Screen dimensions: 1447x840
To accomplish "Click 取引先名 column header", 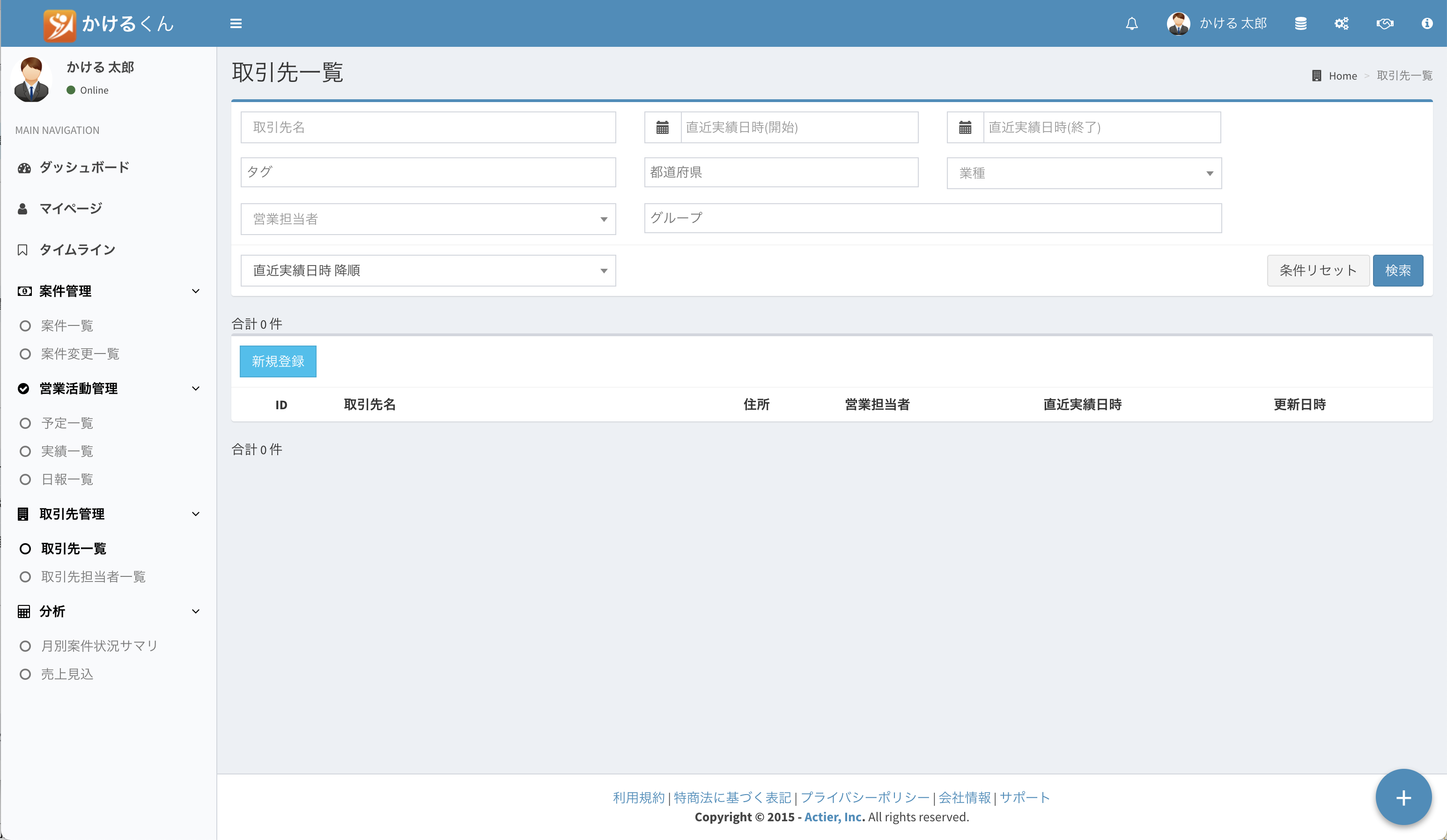I will pyautogui.click(x=370, y=405).
